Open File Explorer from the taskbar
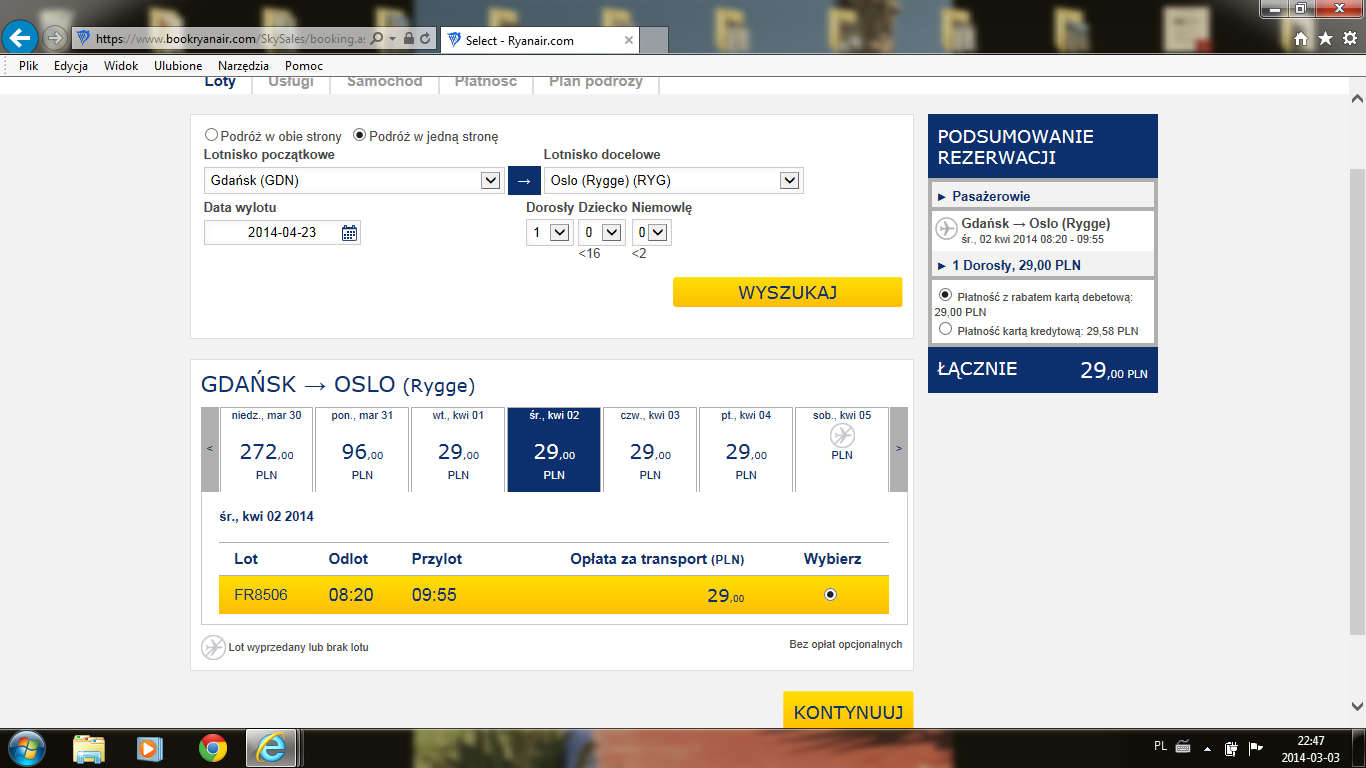 click(89, 748)
